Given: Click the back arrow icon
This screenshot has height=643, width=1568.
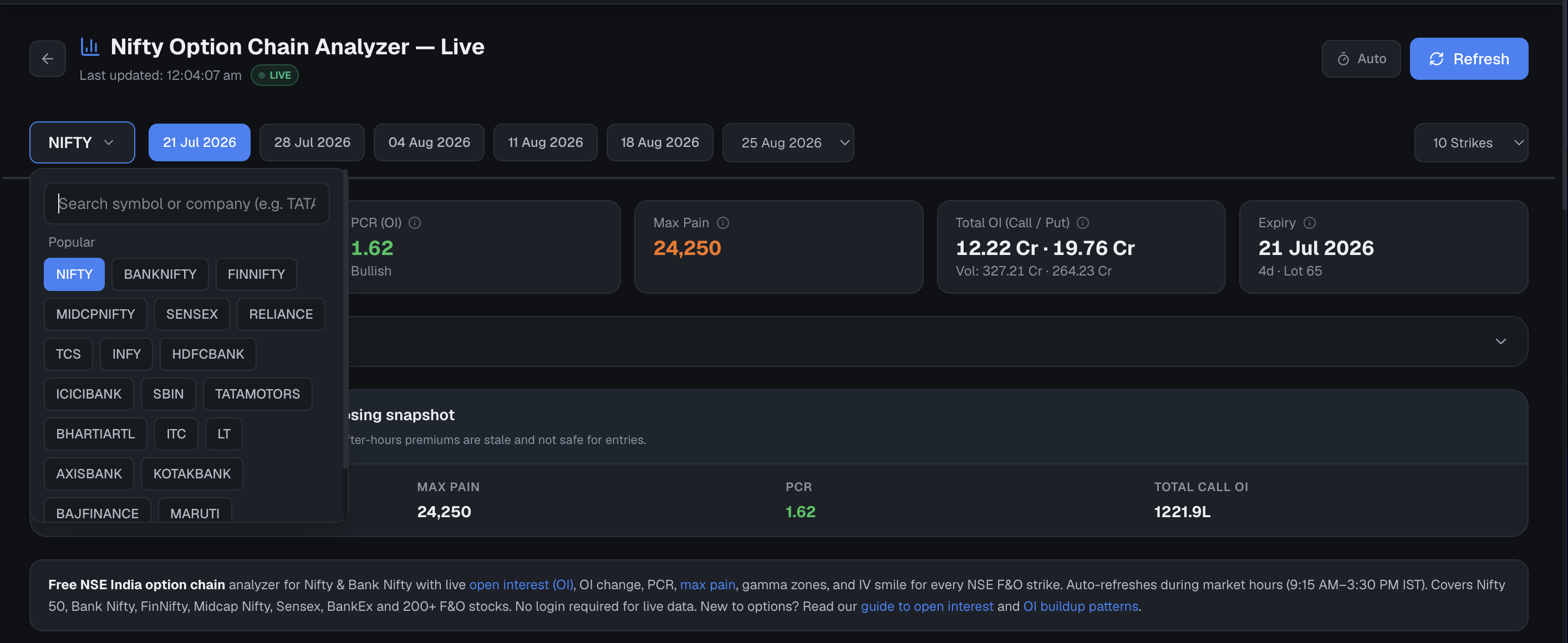Looking at the screenshot, I should [48, 59].
